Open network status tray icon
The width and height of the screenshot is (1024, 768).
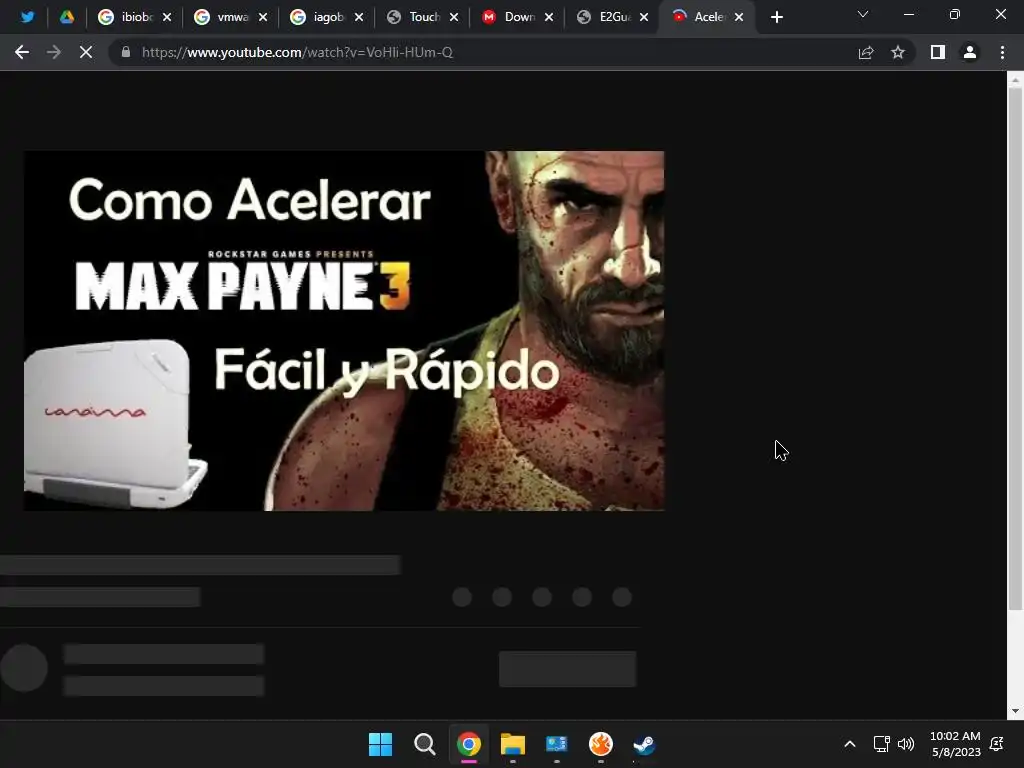[x=881, y=744]
